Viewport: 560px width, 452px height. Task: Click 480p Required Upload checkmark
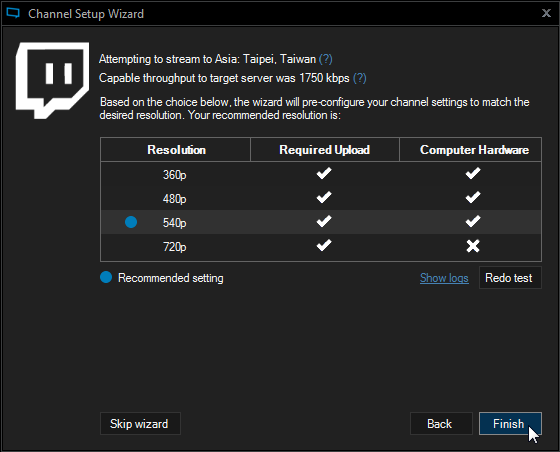tap(324, 197)
